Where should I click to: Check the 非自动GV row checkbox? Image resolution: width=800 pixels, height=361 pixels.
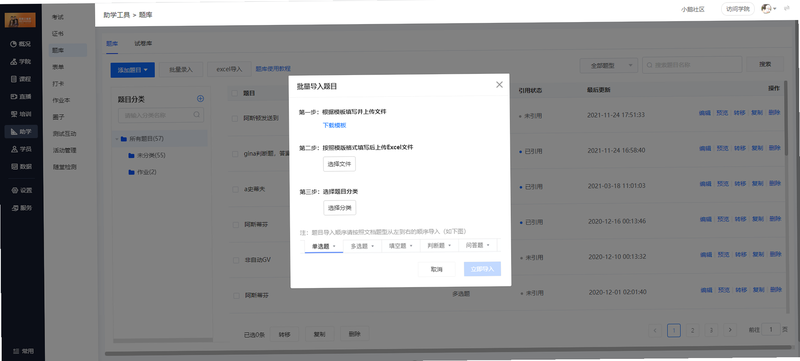tap(235, 260)
